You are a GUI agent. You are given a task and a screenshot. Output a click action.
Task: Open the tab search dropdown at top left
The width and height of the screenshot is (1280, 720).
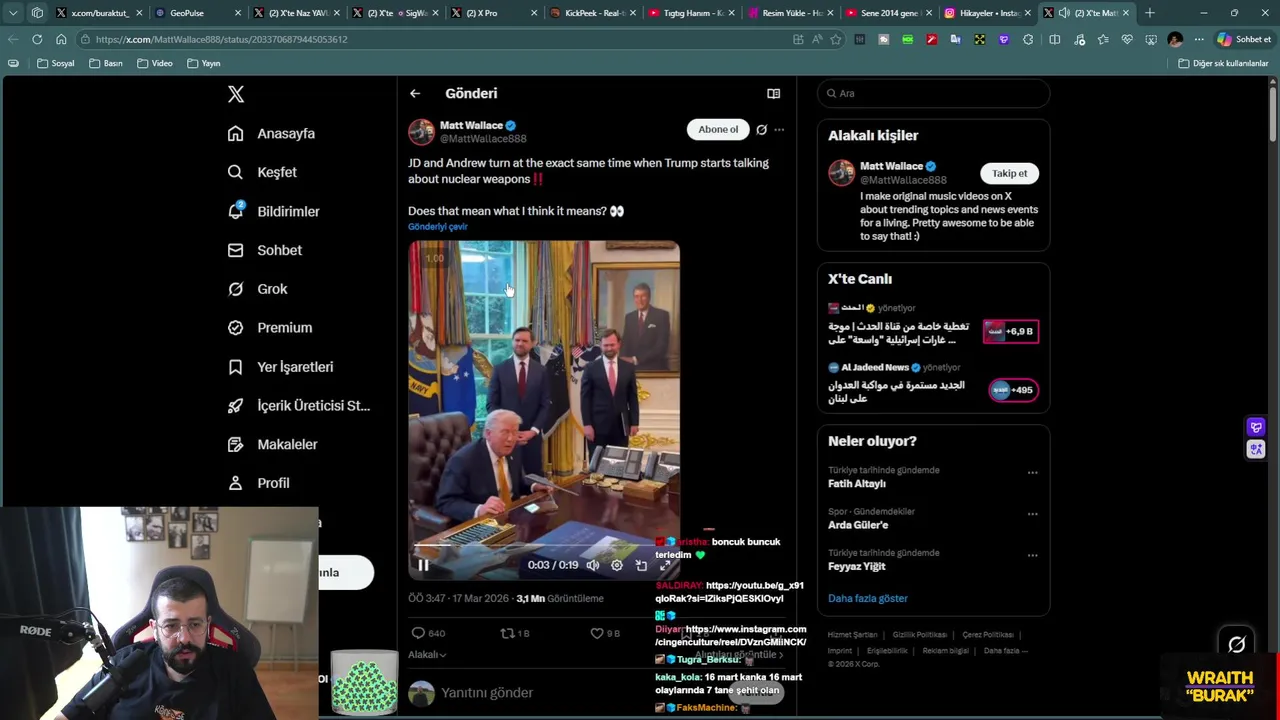tap(13, 13)
